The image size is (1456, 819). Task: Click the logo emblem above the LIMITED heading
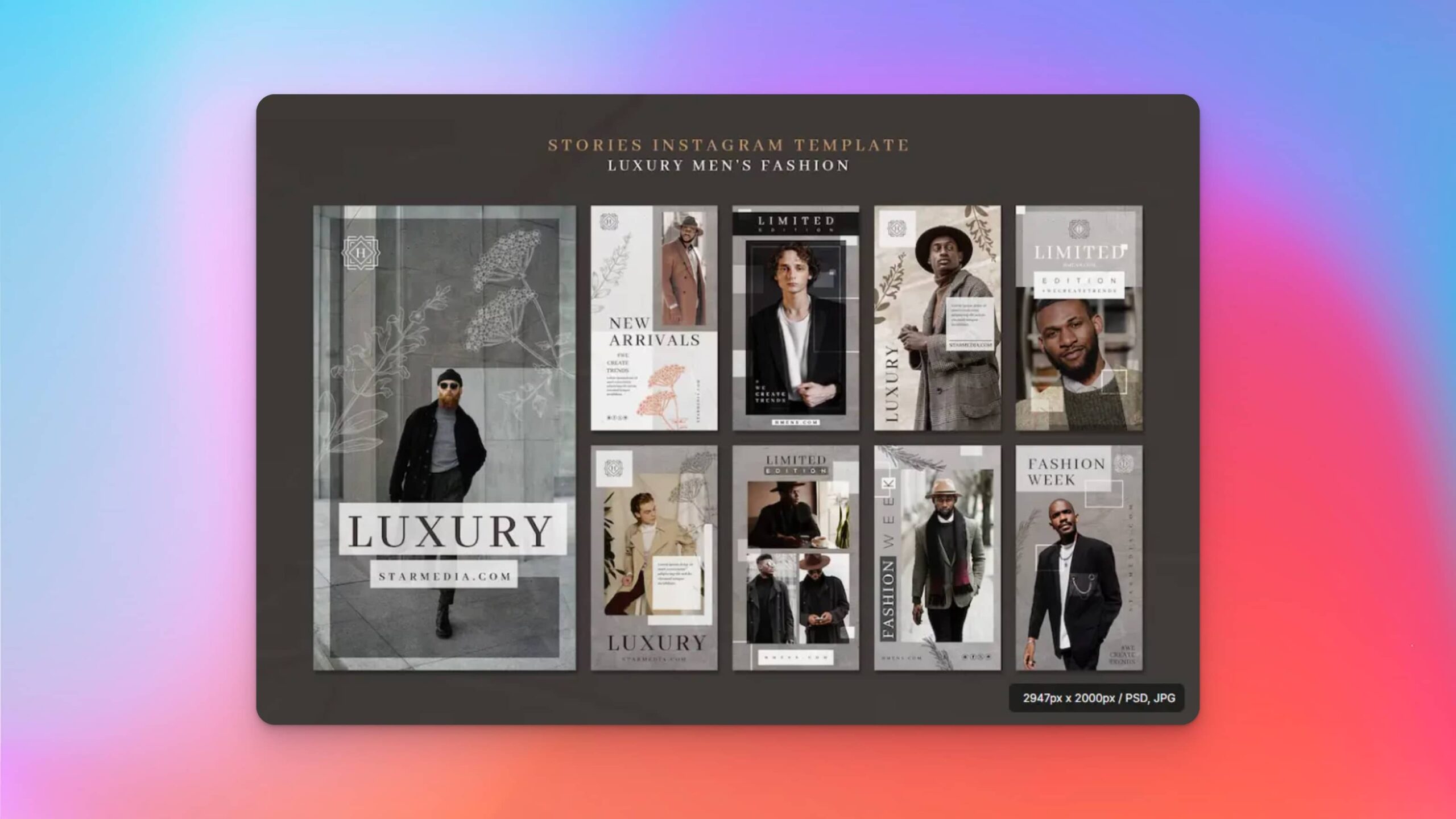pos(1078,230)
